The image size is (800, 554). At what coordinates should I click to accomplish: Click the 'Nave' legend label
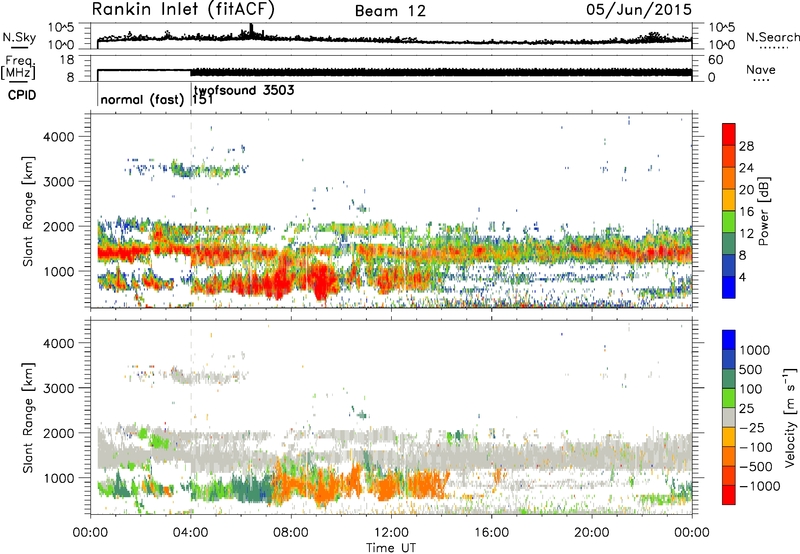coord(760,70)
